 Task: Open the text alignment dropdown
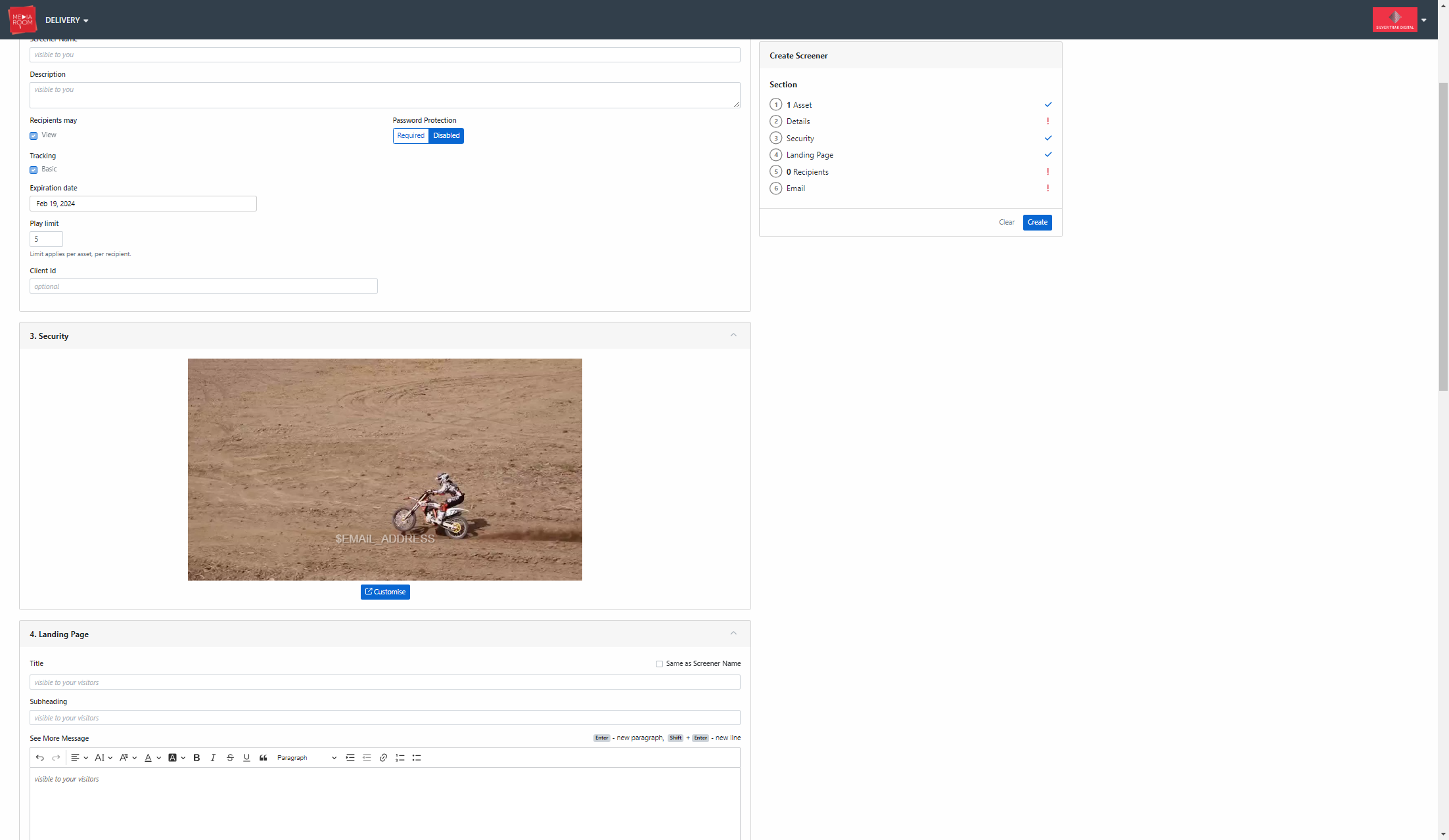[80, 757]
